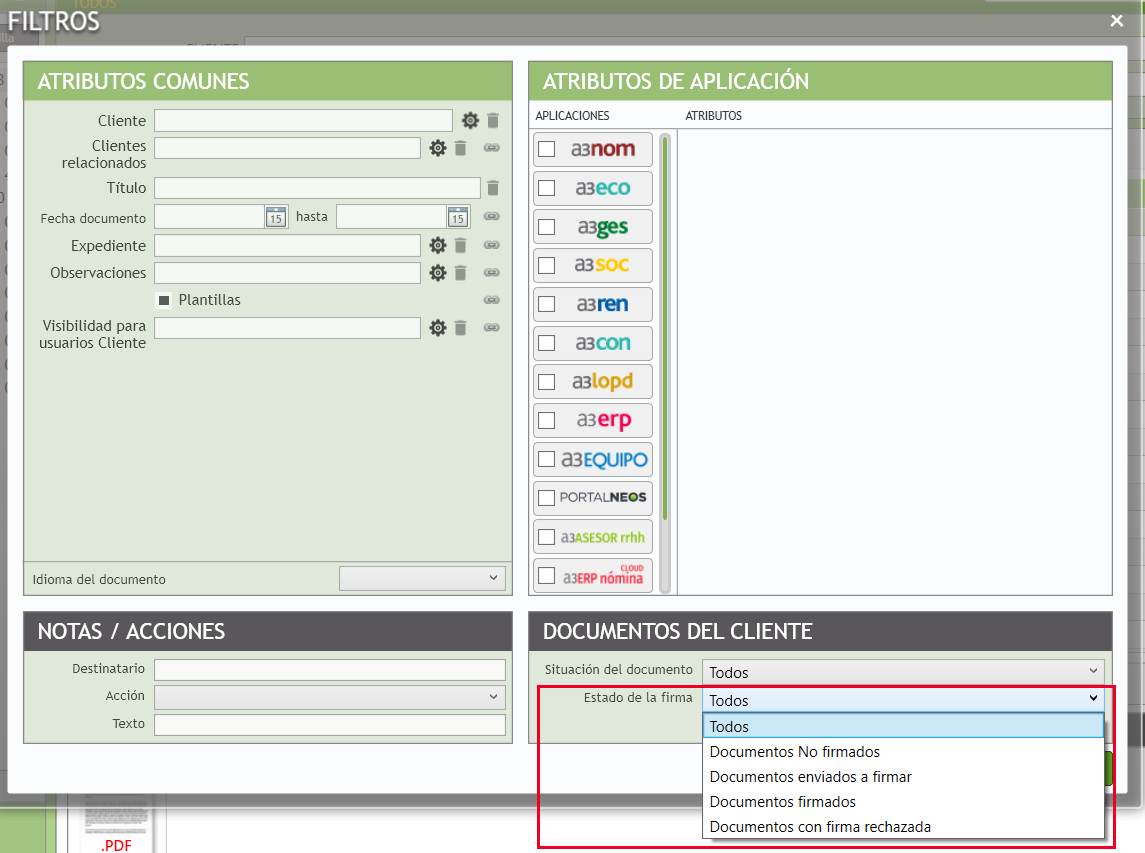Screen dimensions: 1145x853
Task: Click link icon beside Fecha documento
Action: pyautogui.click(x=491, y=216)
